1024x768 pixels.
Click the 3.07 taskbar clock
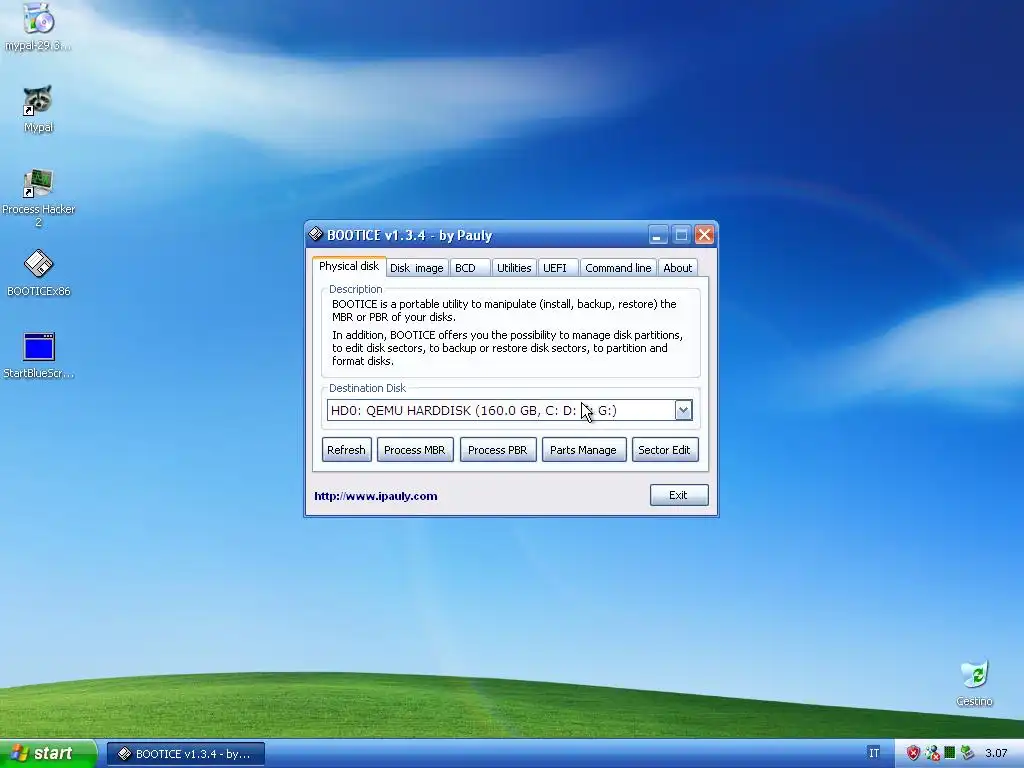pyautogui.click(x=997, y=754)
